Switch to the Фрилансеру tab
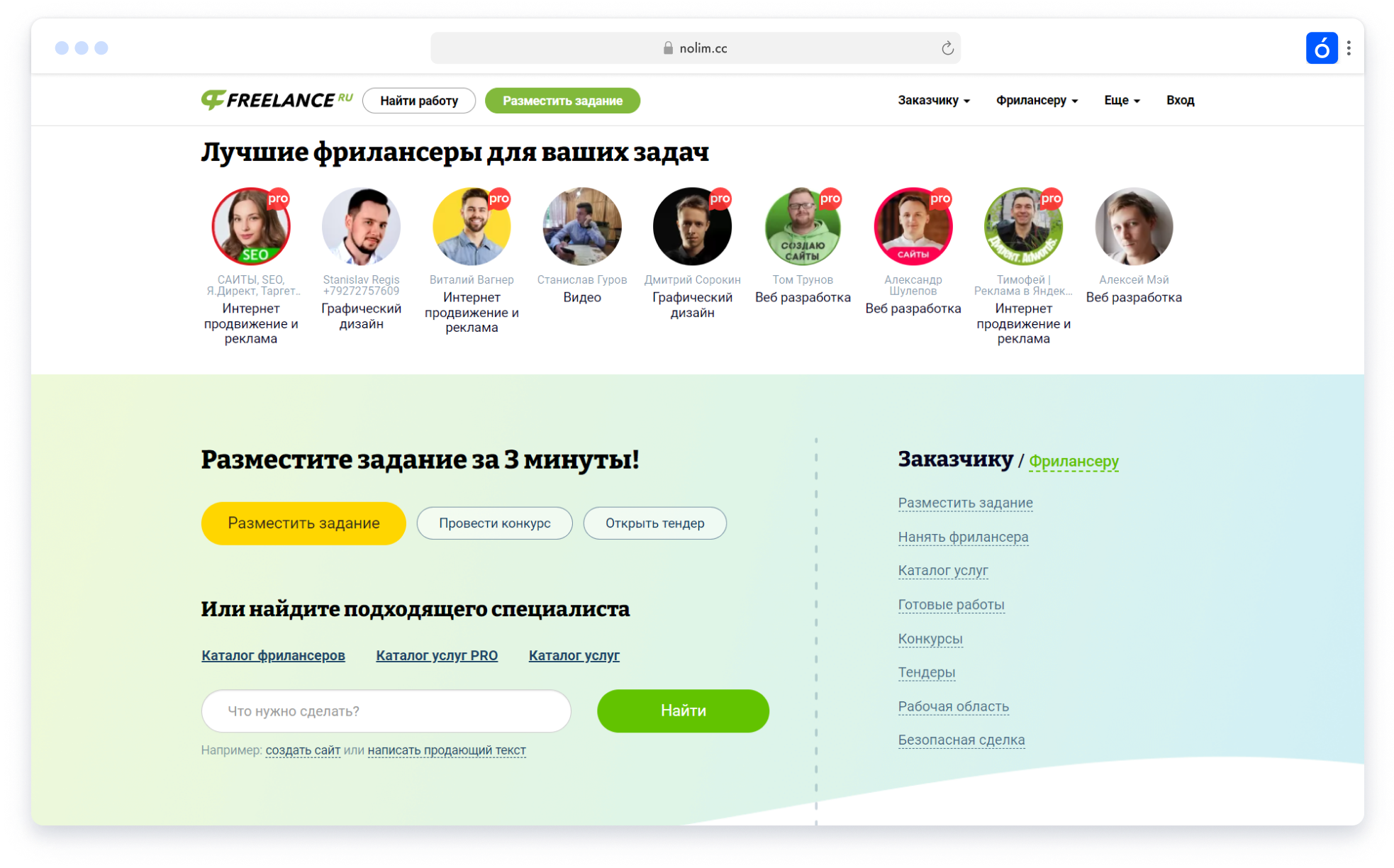This screenshot has width=1394, height=868. (x=1074, y=461)
